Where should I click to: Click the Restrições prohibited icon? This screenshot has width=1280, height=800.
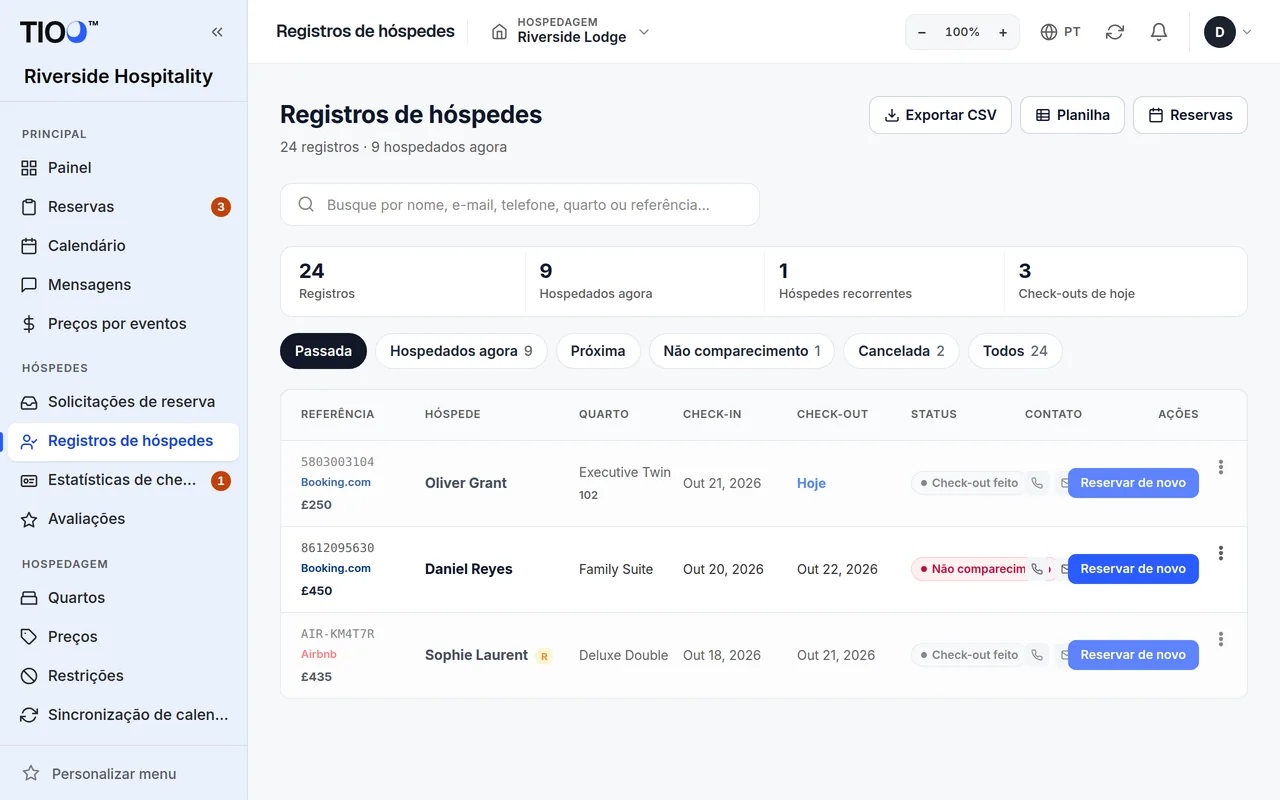(x=29, y=676)
